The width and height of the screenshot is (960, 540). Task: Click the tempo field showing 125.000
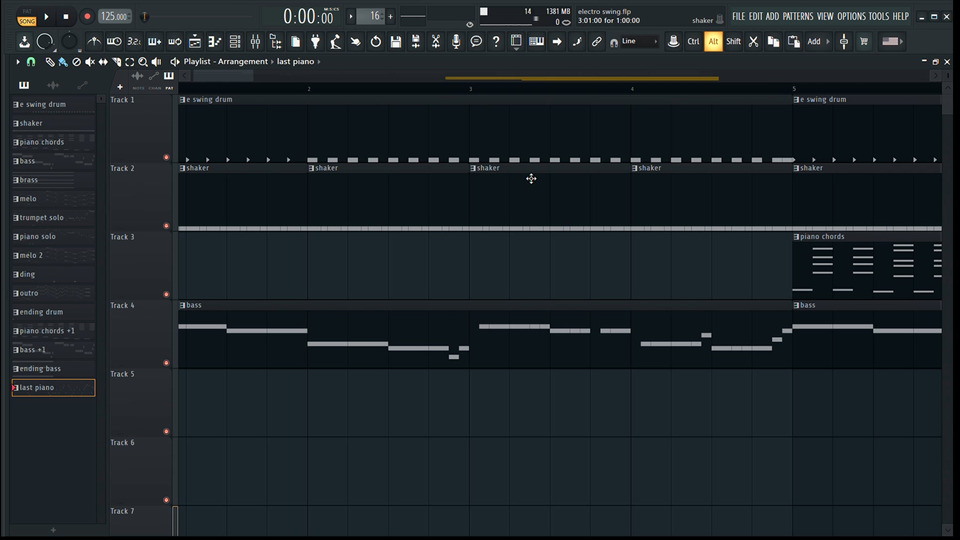pos(114,17)
